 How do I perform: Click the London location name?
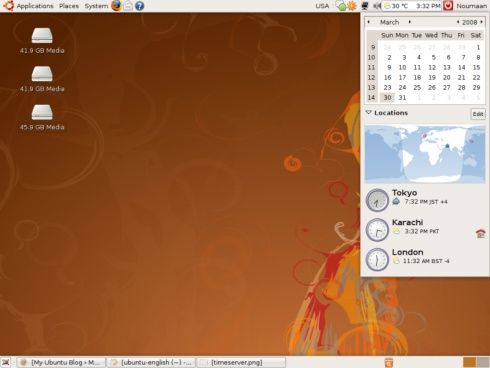pyautogui.click(x=407, y=252)
